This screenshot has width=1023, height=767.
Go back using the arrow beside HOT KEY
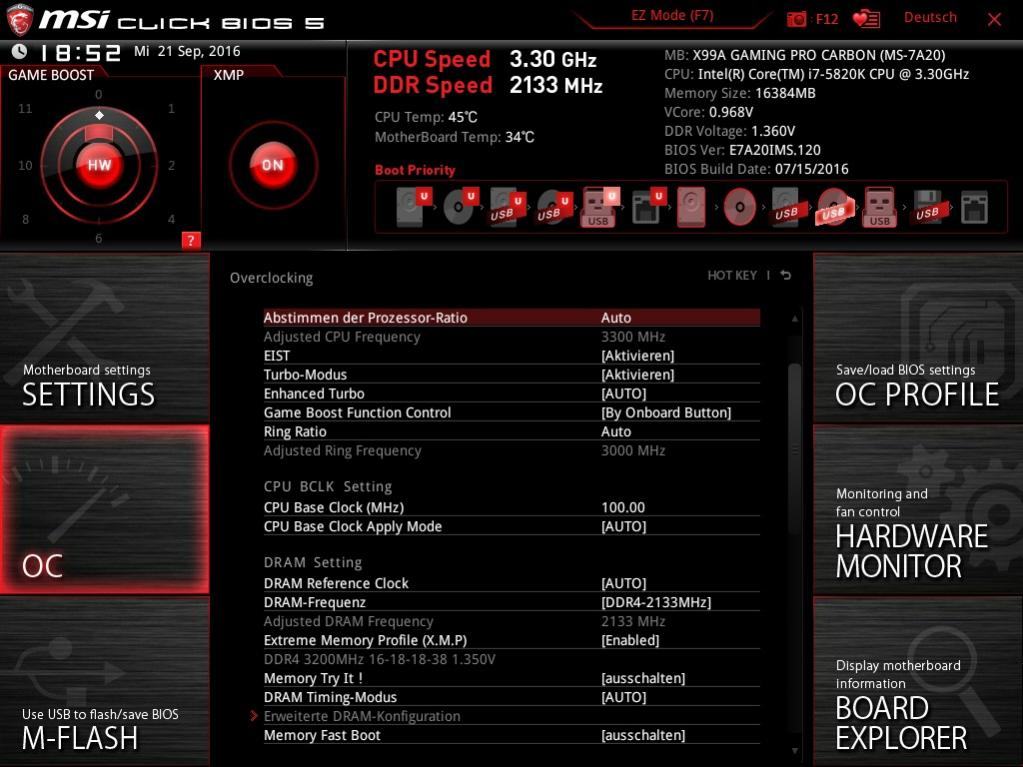786,275
